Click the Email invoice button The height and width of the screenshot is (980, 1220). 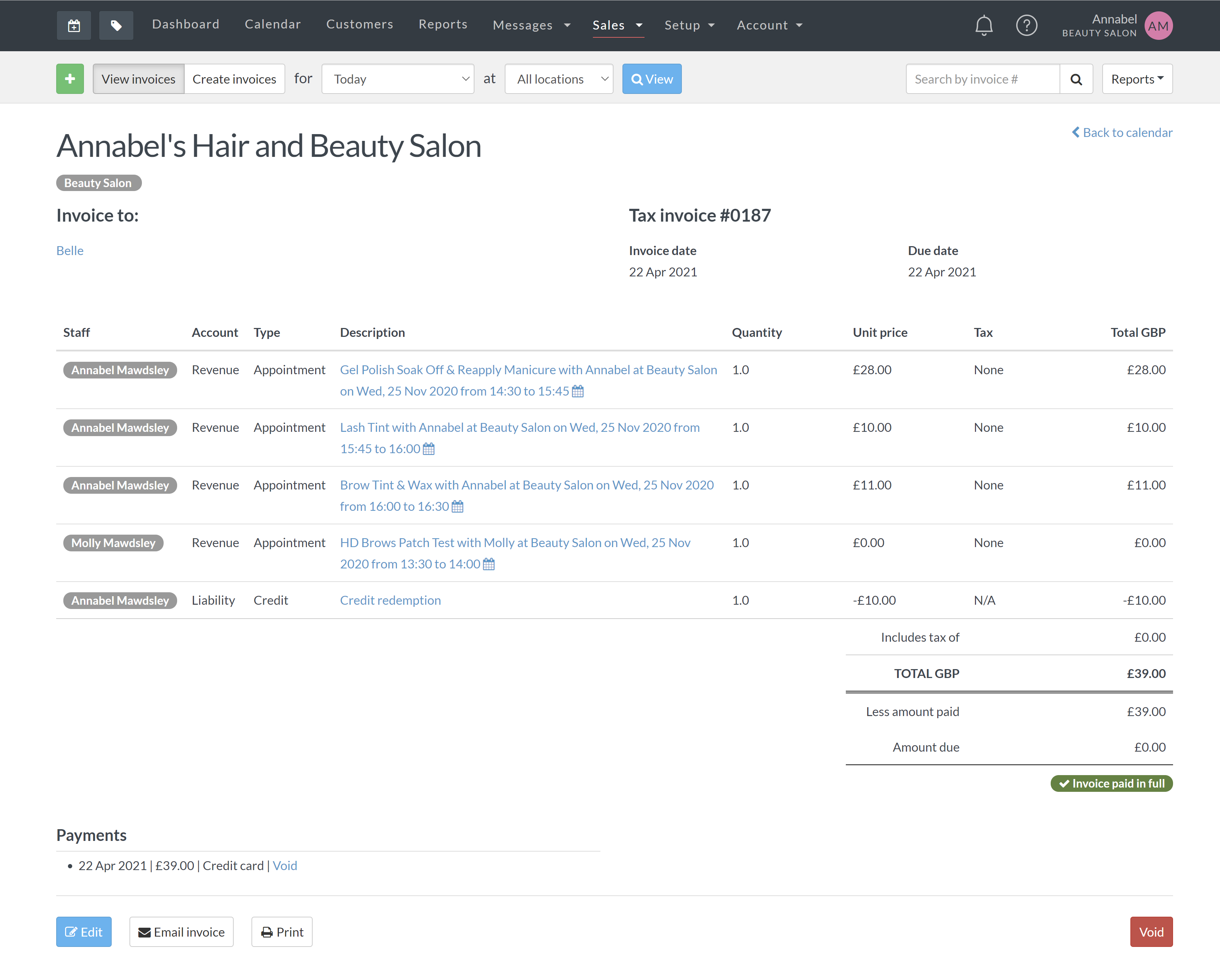[x=181, y=932]
